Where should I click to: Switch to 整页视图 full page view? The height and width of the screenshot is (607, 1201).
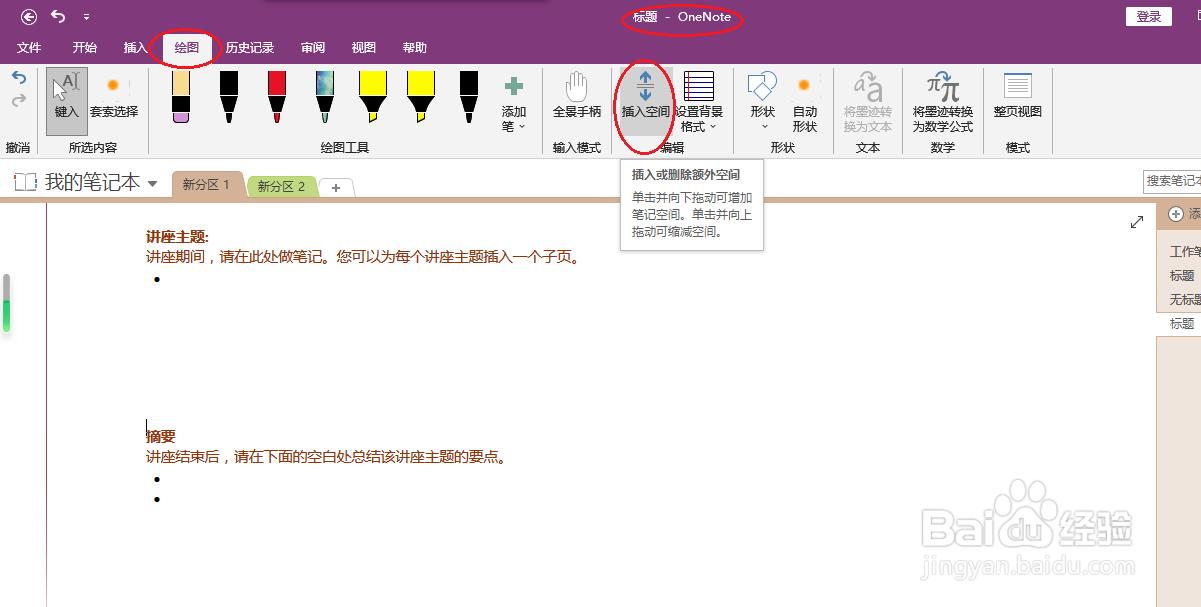click(1018, 98)
